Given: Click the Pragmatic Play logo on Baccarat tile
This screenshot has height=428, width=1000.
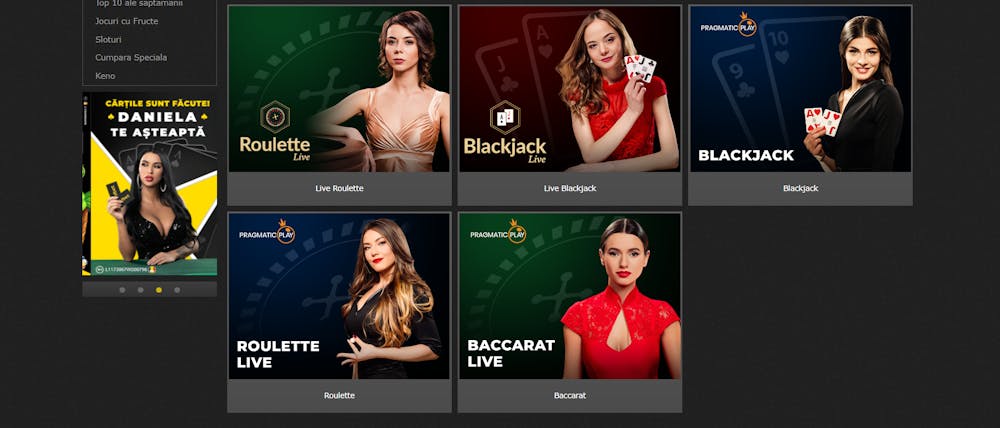Looking at the screenshot, I should click(498, 232).
